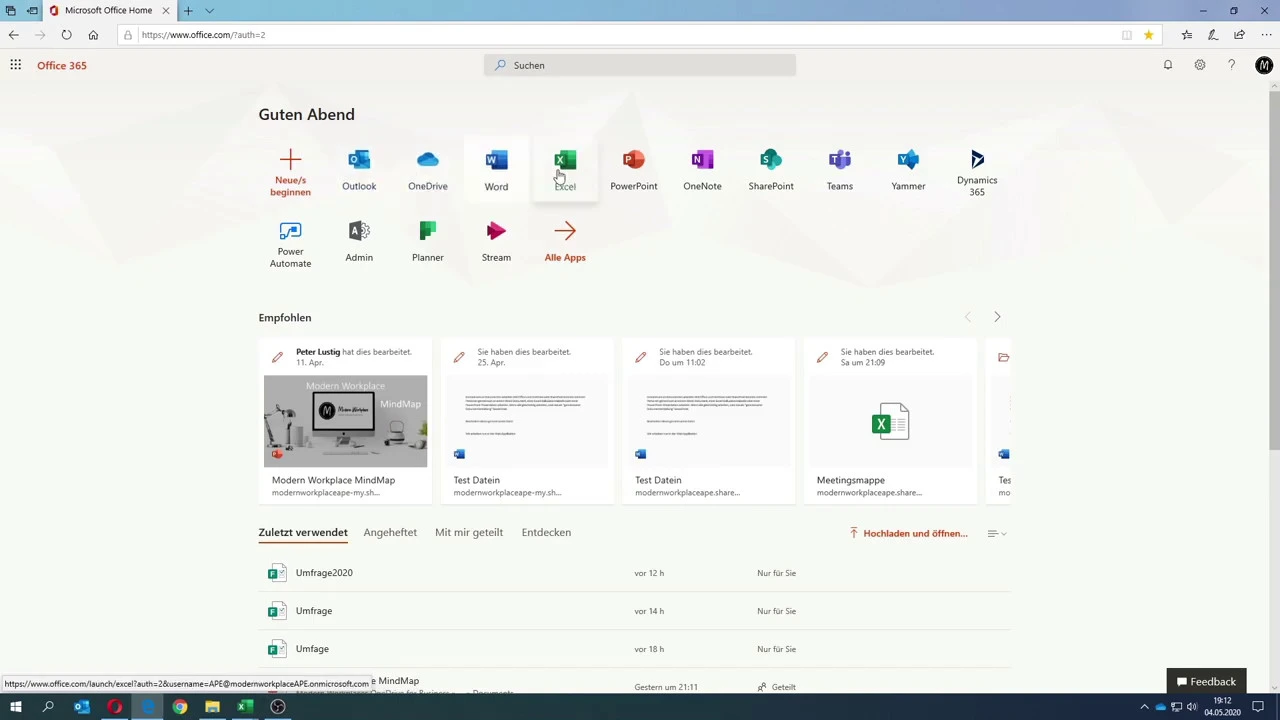The height and width of the screenshot is (720, 1280).
Task: Go back in the browser
Action: click(x=13, y=35)
